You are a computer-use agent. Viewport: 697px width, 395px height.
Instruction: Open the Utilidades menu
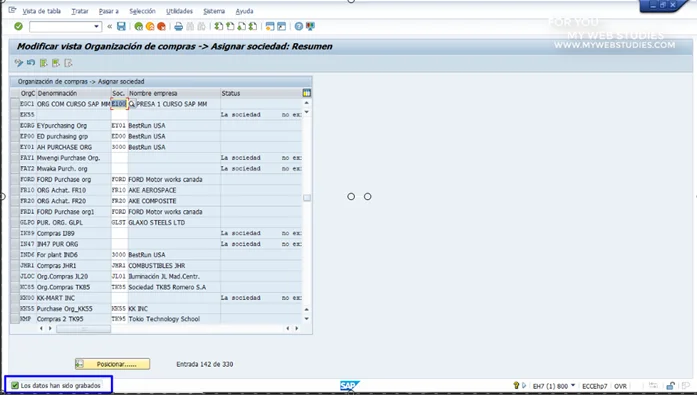click(x=179, y=11)
